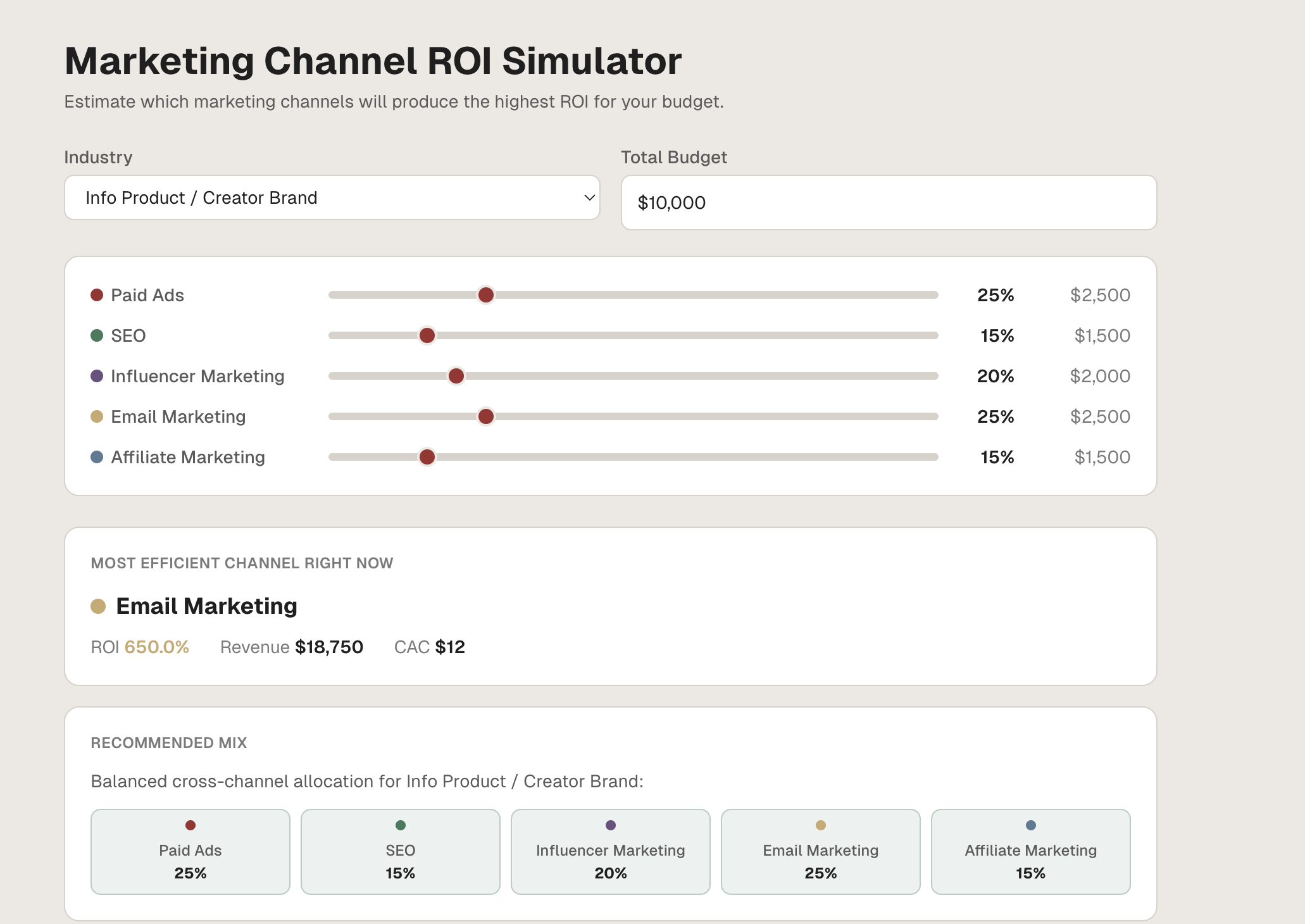Image resolution: width=1305 pixels, height=924 pixels.
Task: Click the Paid Ads slider handle
Action: pyautogui.click(x=486, y=295)
